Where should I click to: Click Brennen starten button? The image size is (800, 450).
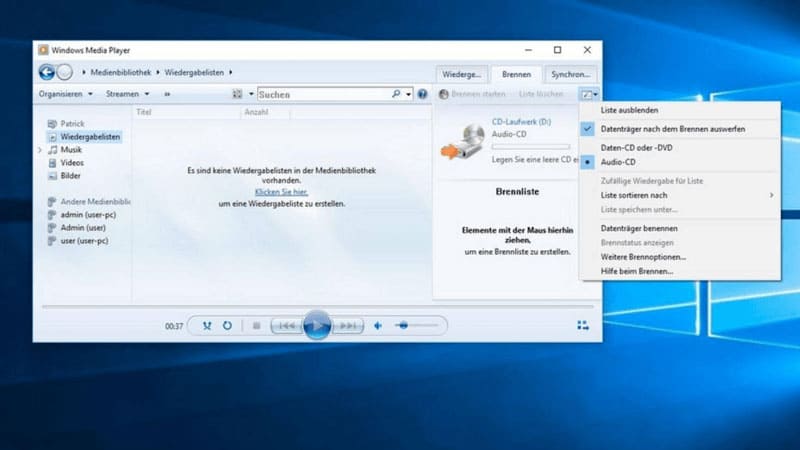pyautogui.click(x=472, y=94)
